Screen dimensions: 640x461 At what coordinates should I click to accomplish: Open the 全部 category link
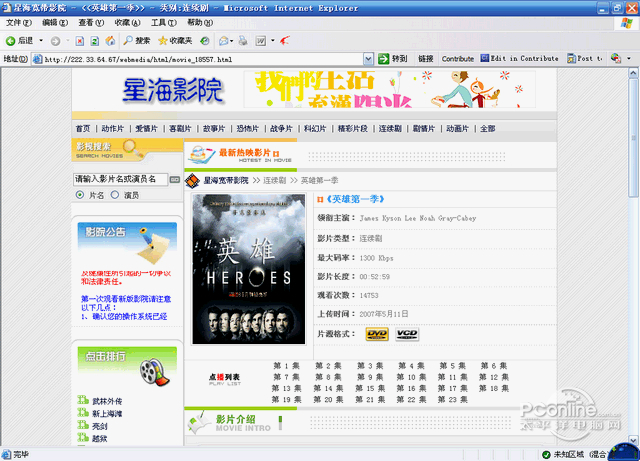(x=487, y=129)
